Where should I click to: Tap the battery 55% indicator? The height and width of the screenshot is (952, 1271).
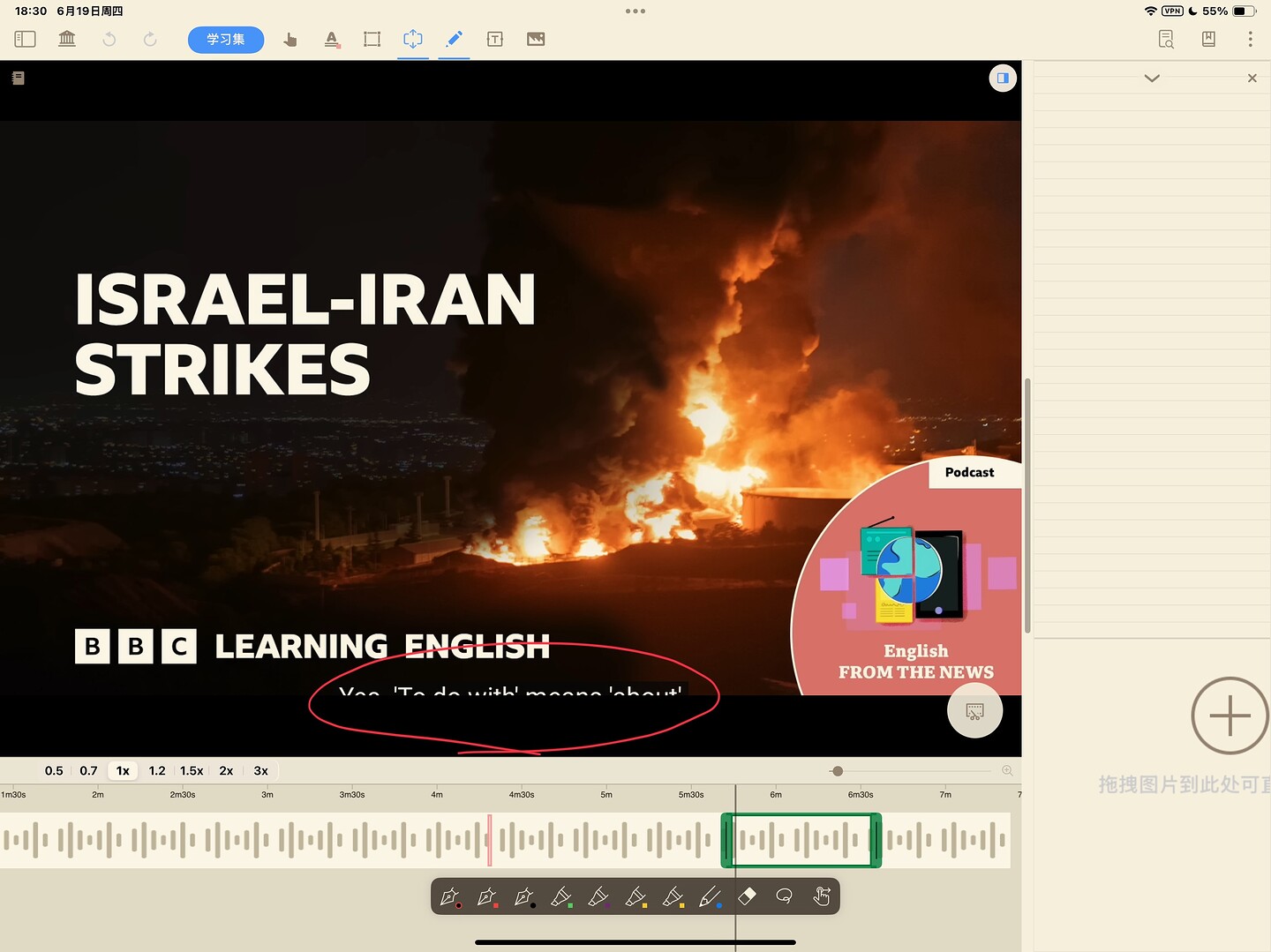[1230, 11]
